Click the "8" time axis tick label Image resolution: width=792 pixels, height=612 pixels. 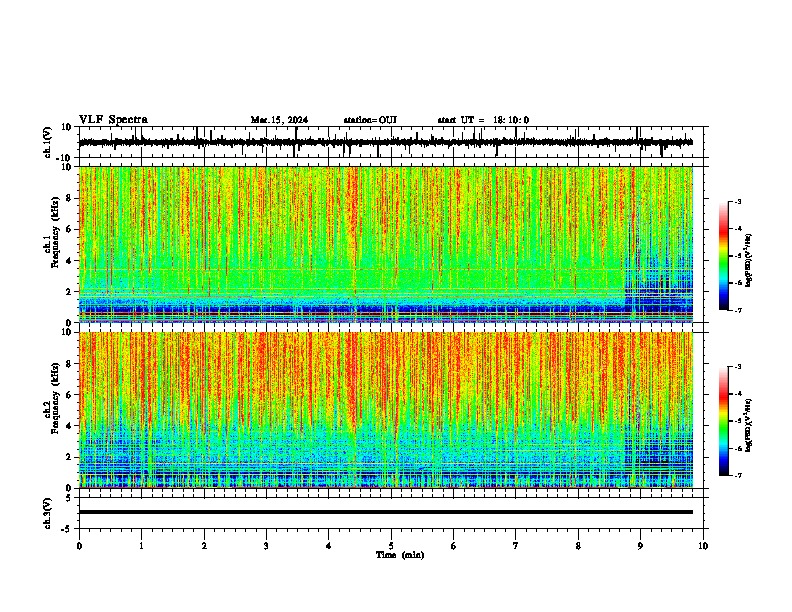point(578,546)
